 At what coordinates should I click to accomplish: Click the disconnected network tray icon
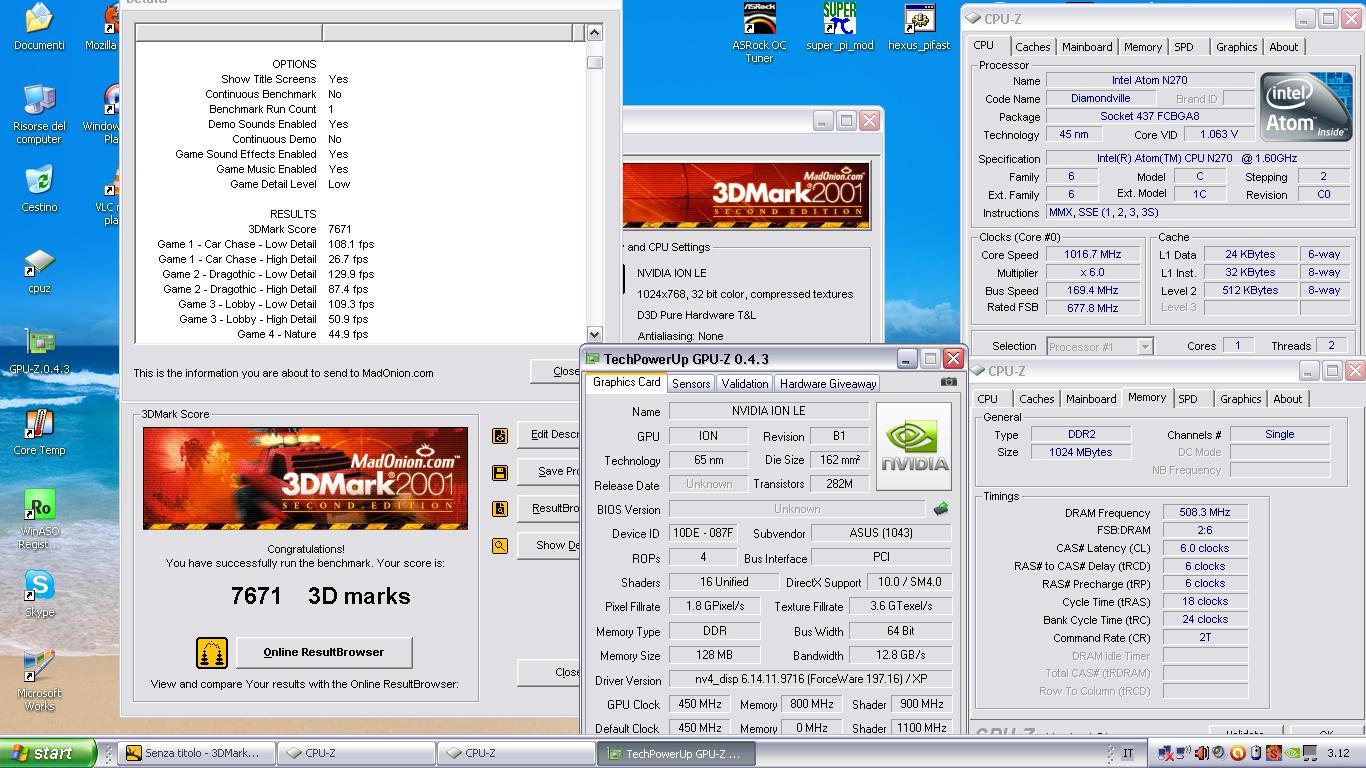point(1166,753)
